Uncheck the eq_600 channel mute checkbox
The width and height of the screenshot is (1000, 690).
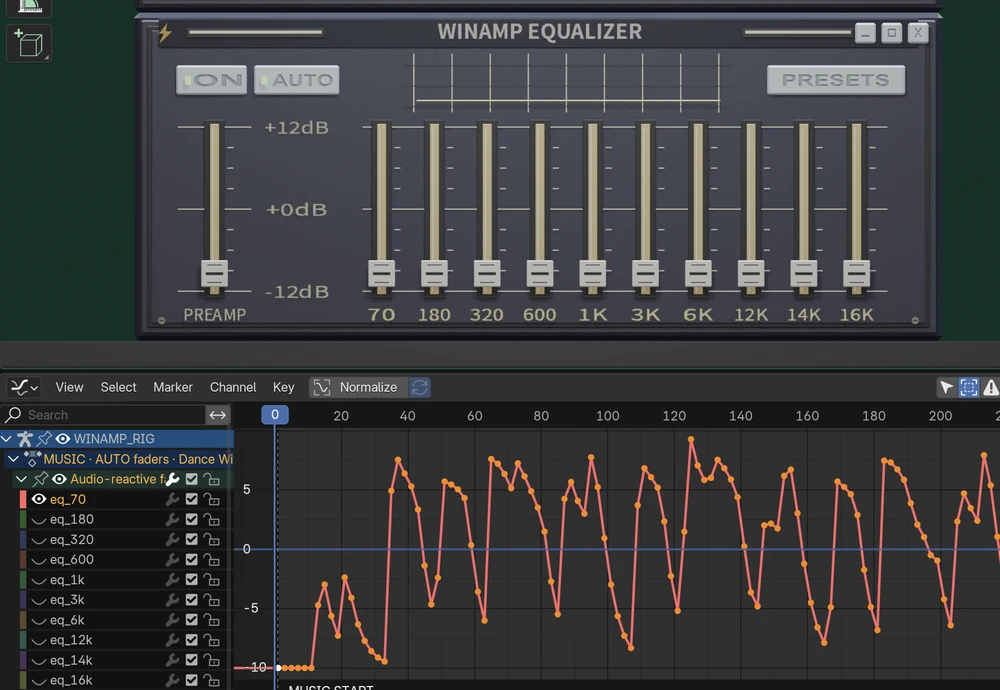[191, 560]
